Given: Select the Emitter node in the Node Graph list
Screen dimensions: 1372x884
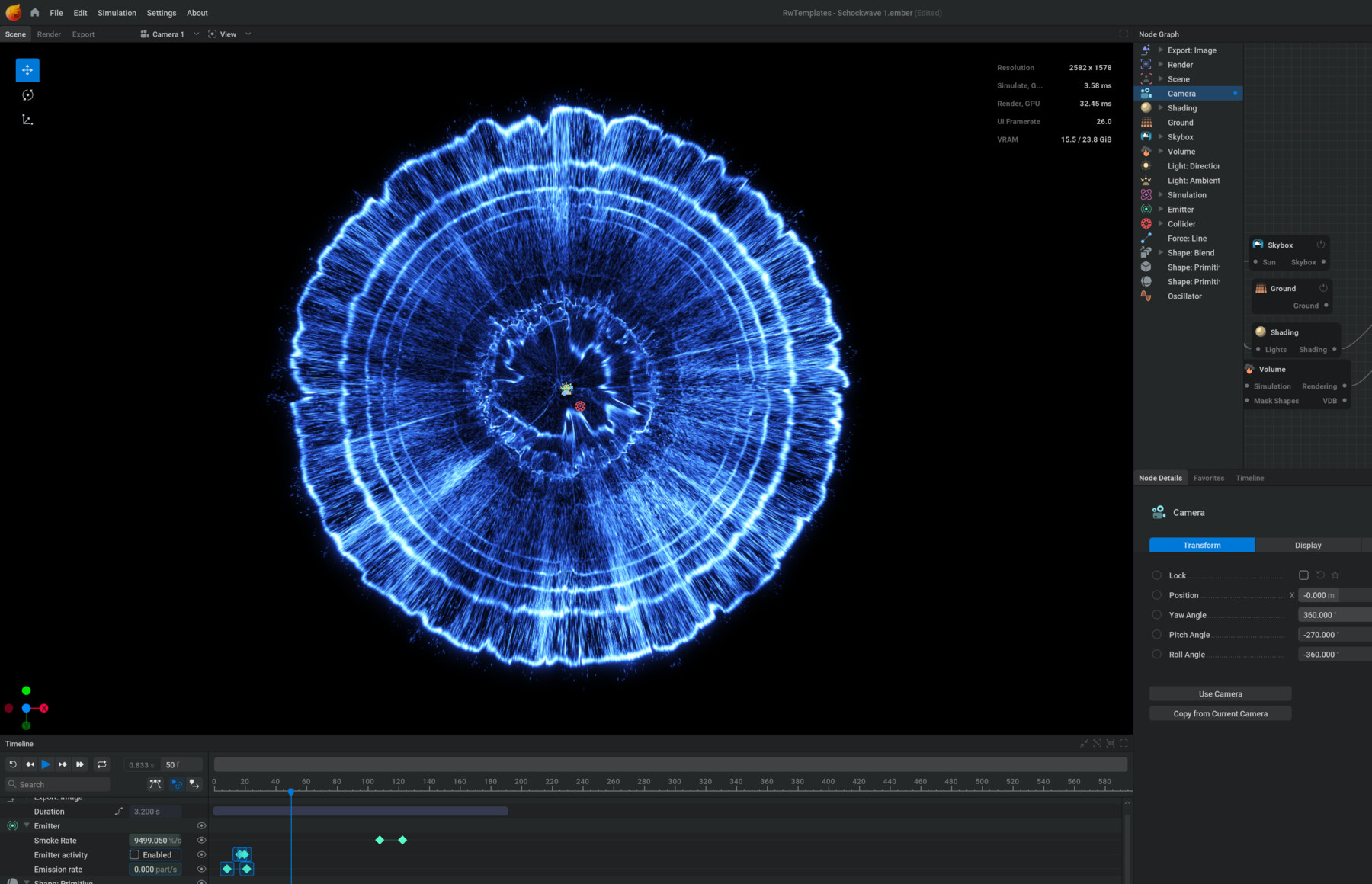Looking at the screenshot, I should pos(1180,209).
